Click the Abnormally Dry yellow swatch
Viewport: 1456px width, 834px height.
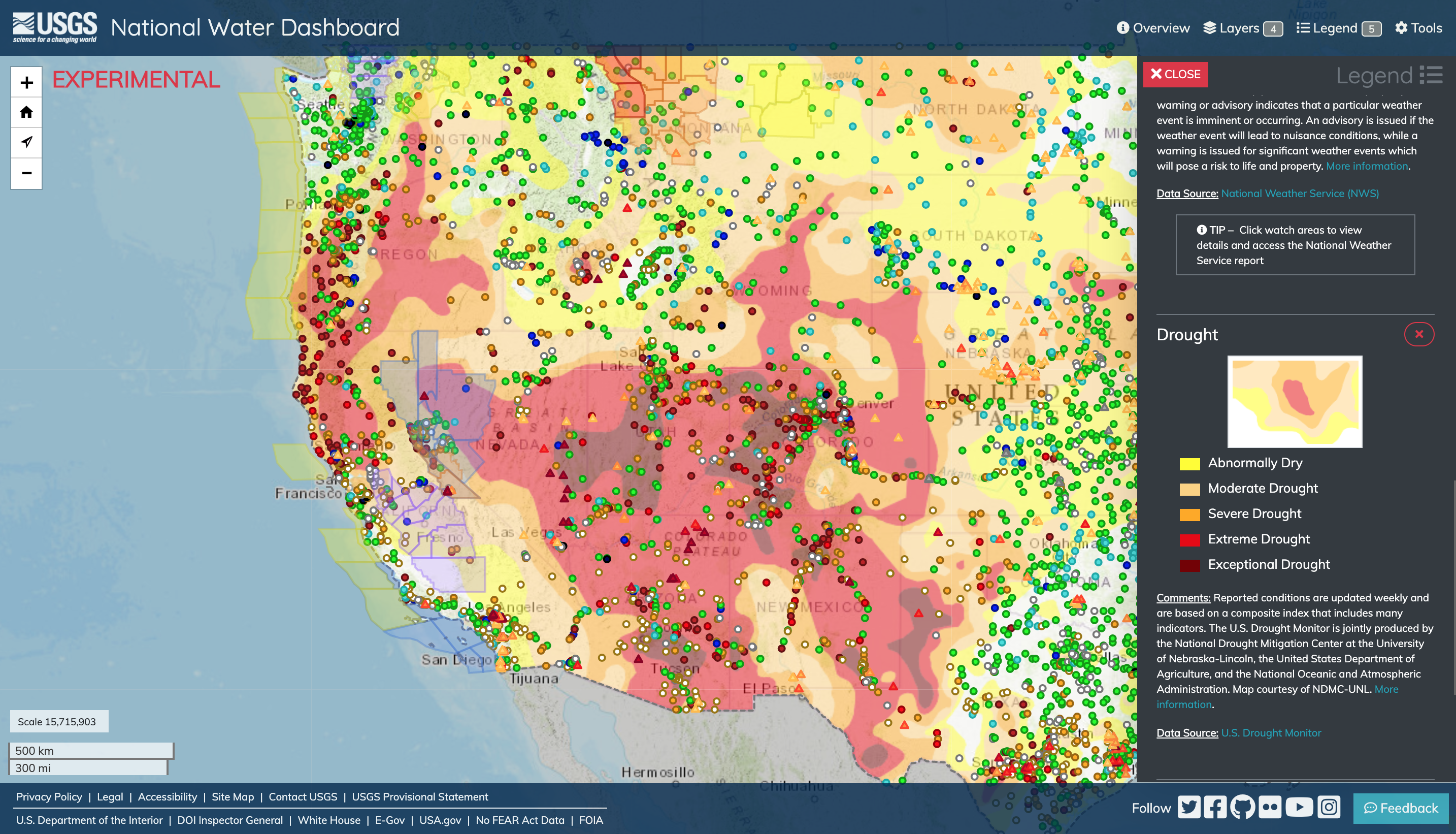[1190, 463]
